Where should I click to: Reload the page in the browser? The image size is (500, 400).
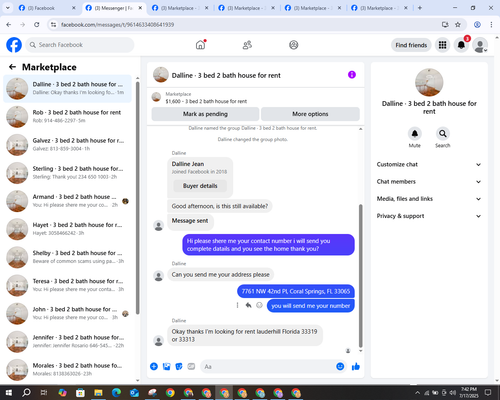(37, 24)
